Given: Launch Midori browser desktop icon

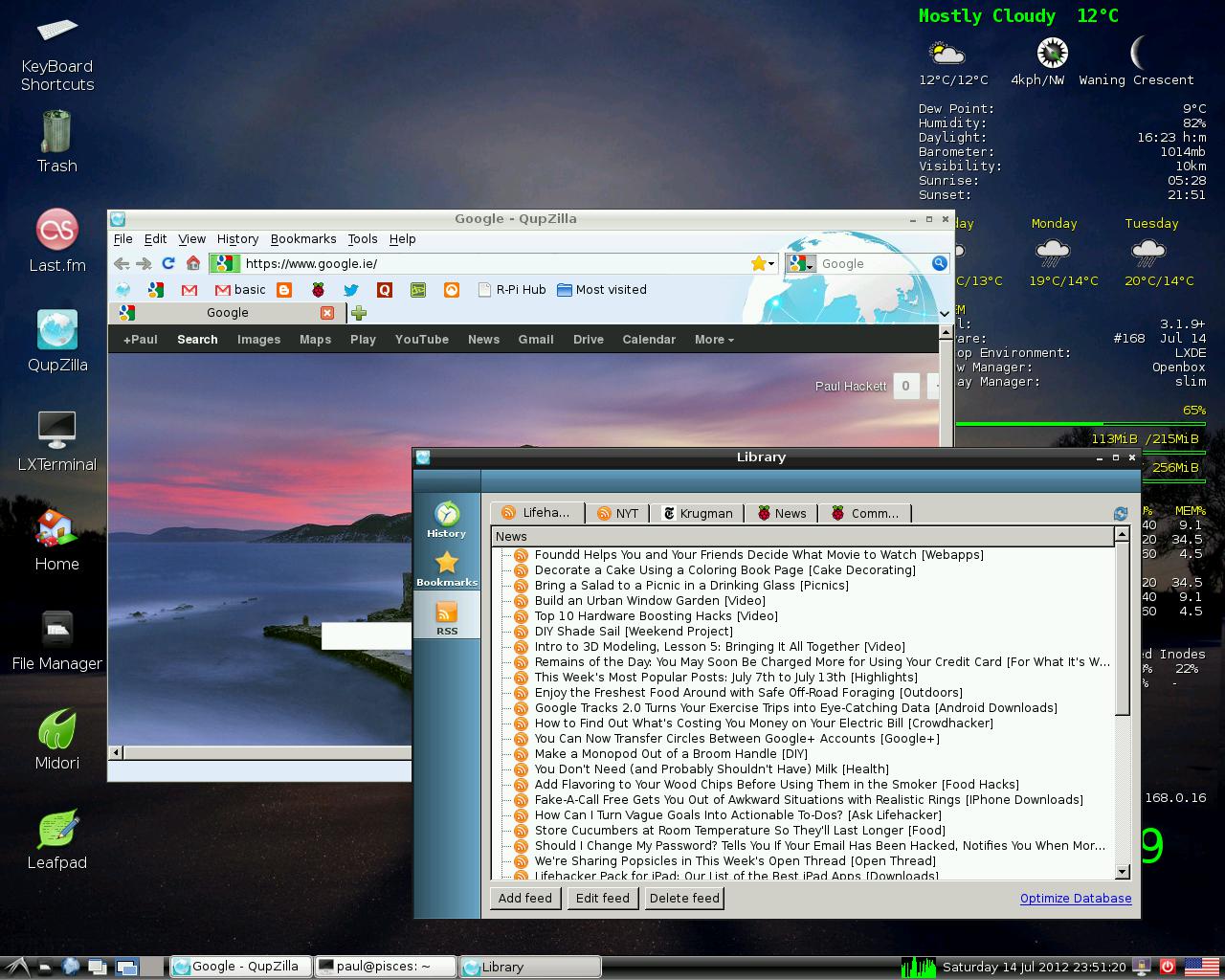Looking at the screenshot, I should coord(57,739).
